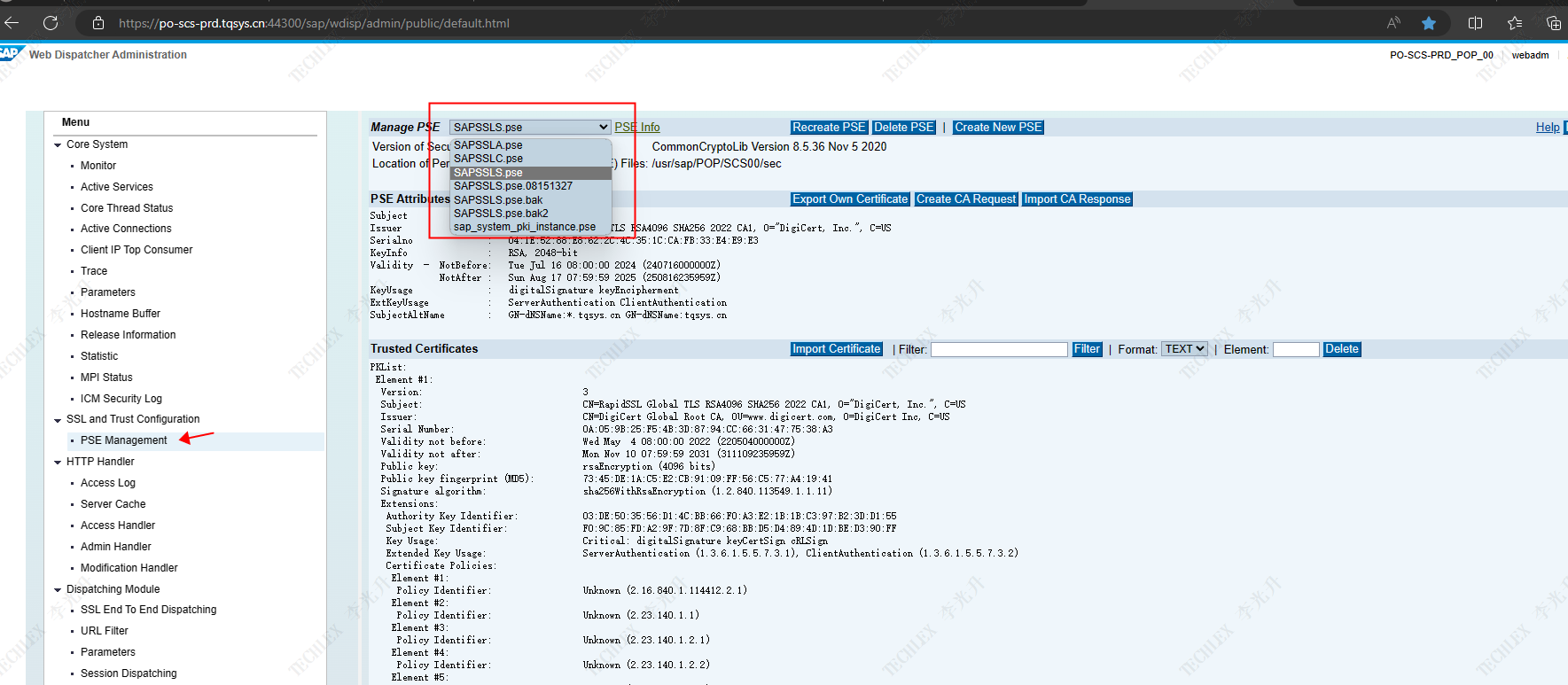
Task: Open Modification Handler
Action: [x=129, y=568]
